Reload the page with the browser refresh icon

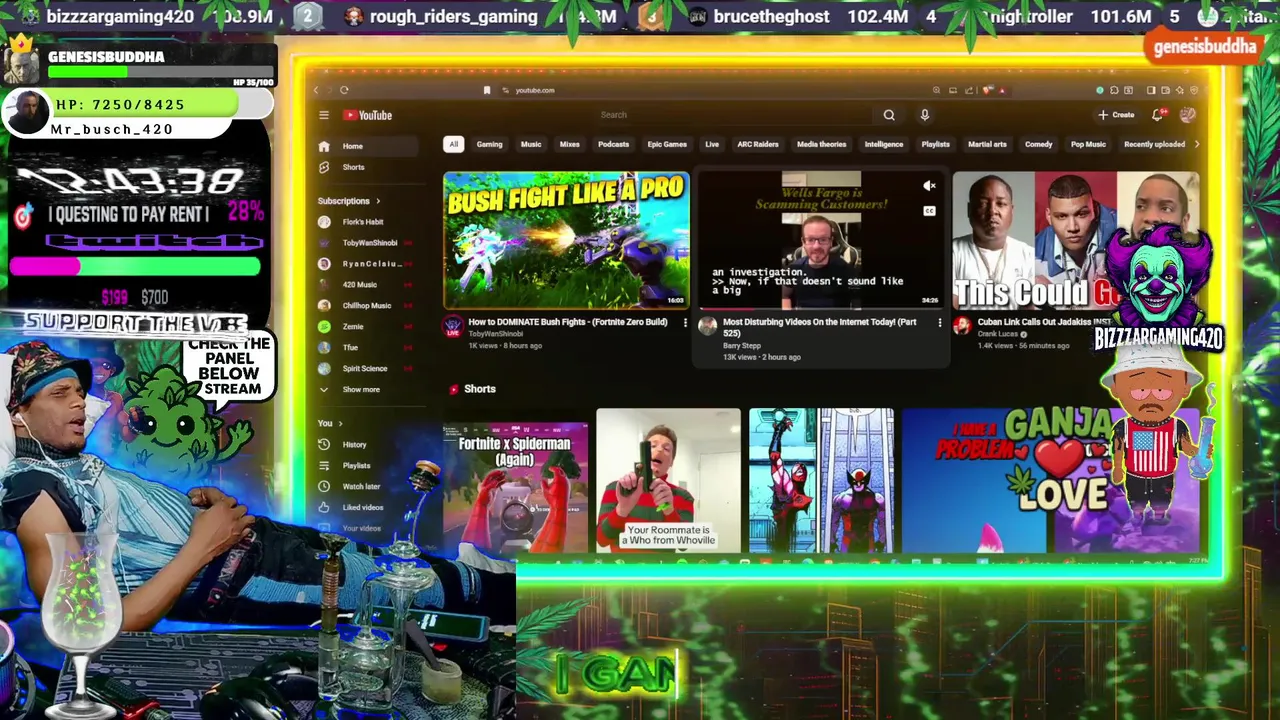coord(344,90)
